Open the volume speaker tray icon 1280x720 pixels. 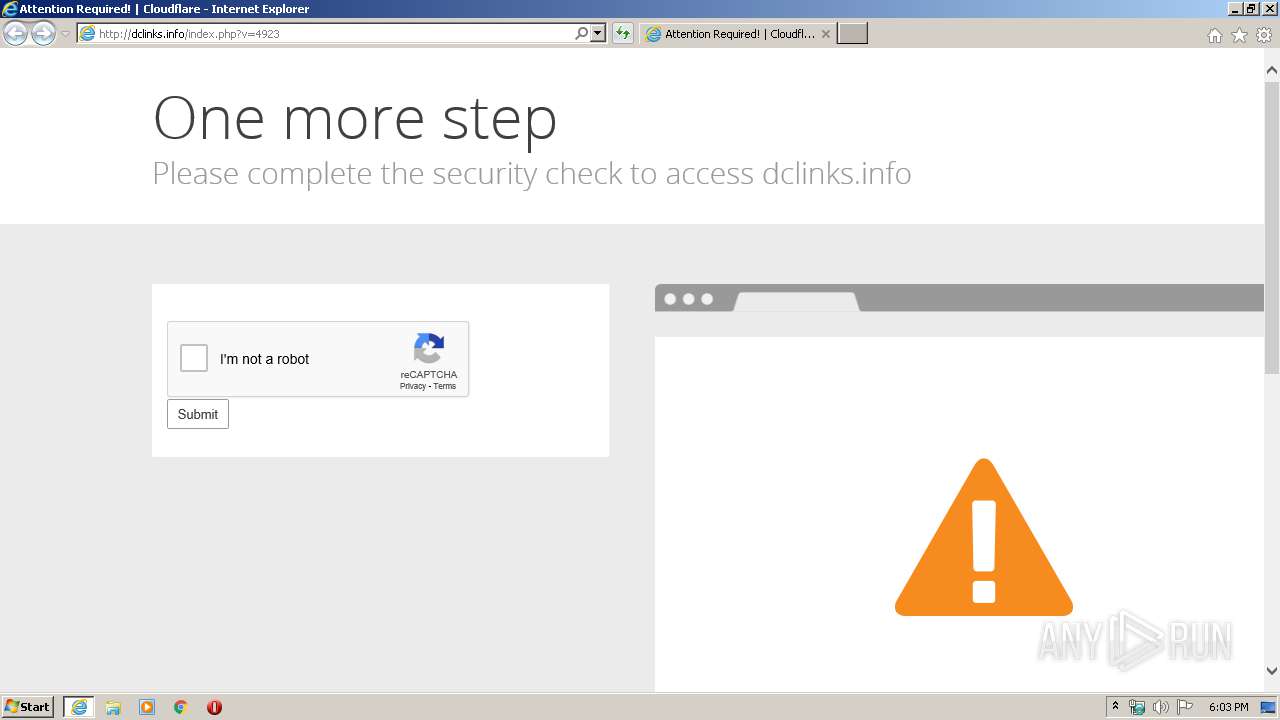point(1160,707)
